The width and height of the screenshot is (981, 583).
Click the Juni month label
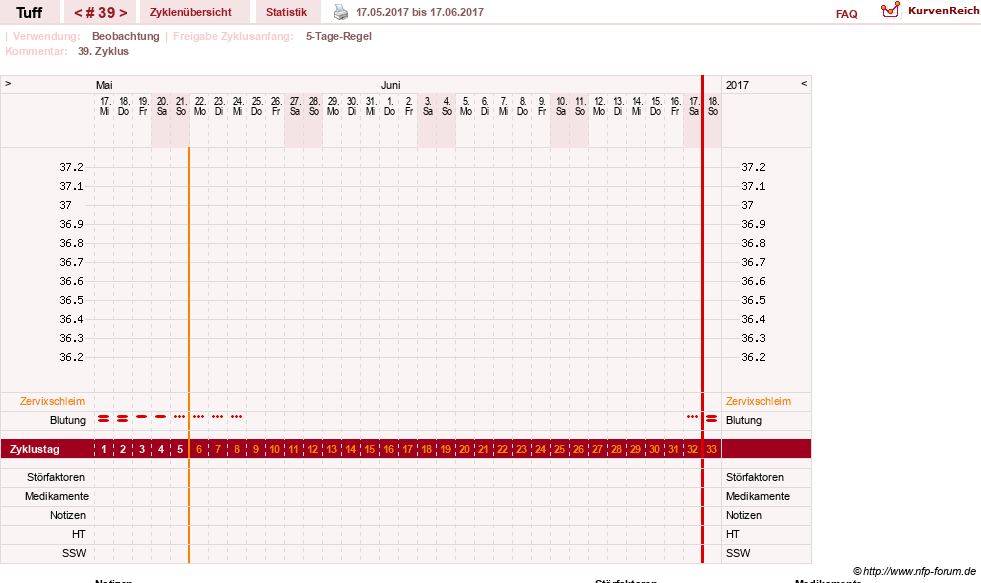tap(390, 85)
